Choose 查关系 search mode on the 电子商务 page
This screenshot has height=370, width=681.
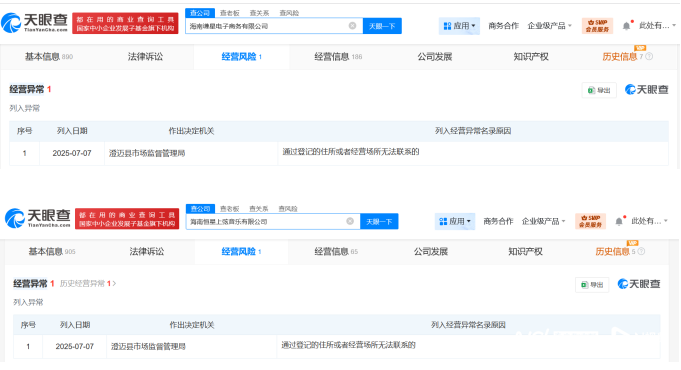[259, 13]
